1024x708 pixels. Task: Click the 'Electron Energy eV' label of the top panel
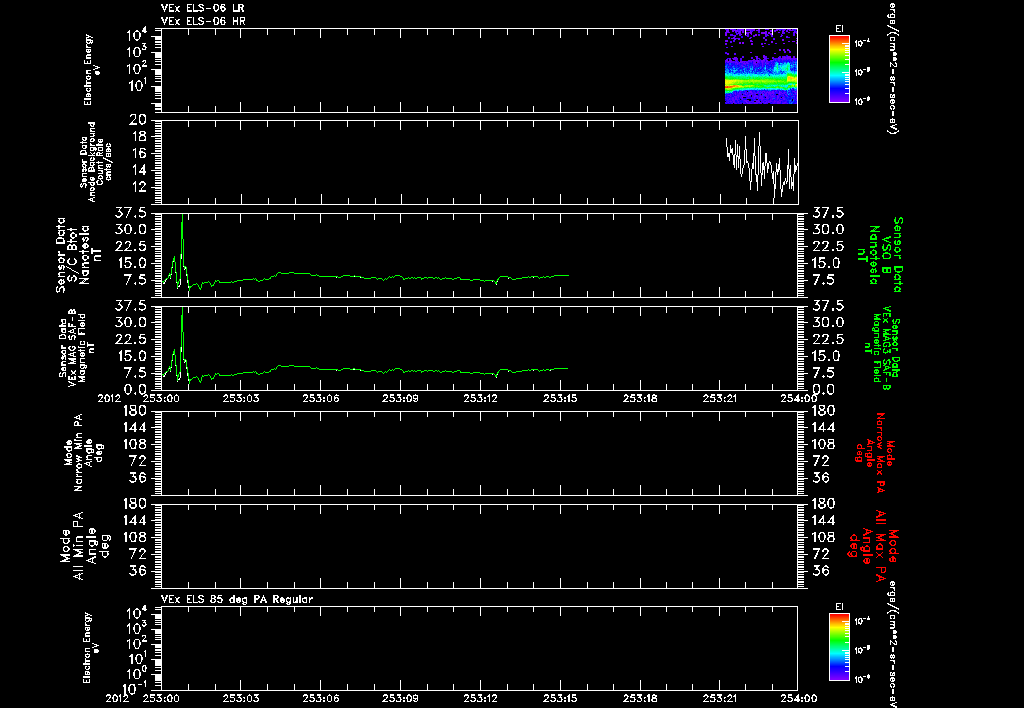click(91, 70)
